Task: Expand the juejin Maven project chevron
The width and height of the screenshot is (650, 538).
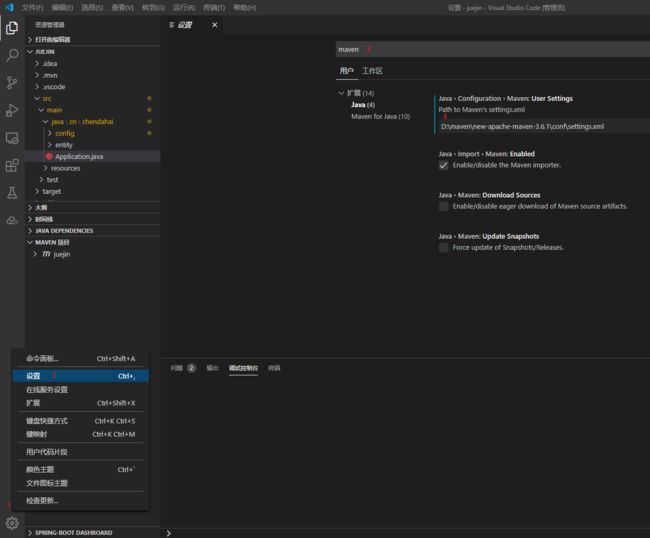Action: pos(35,254)
